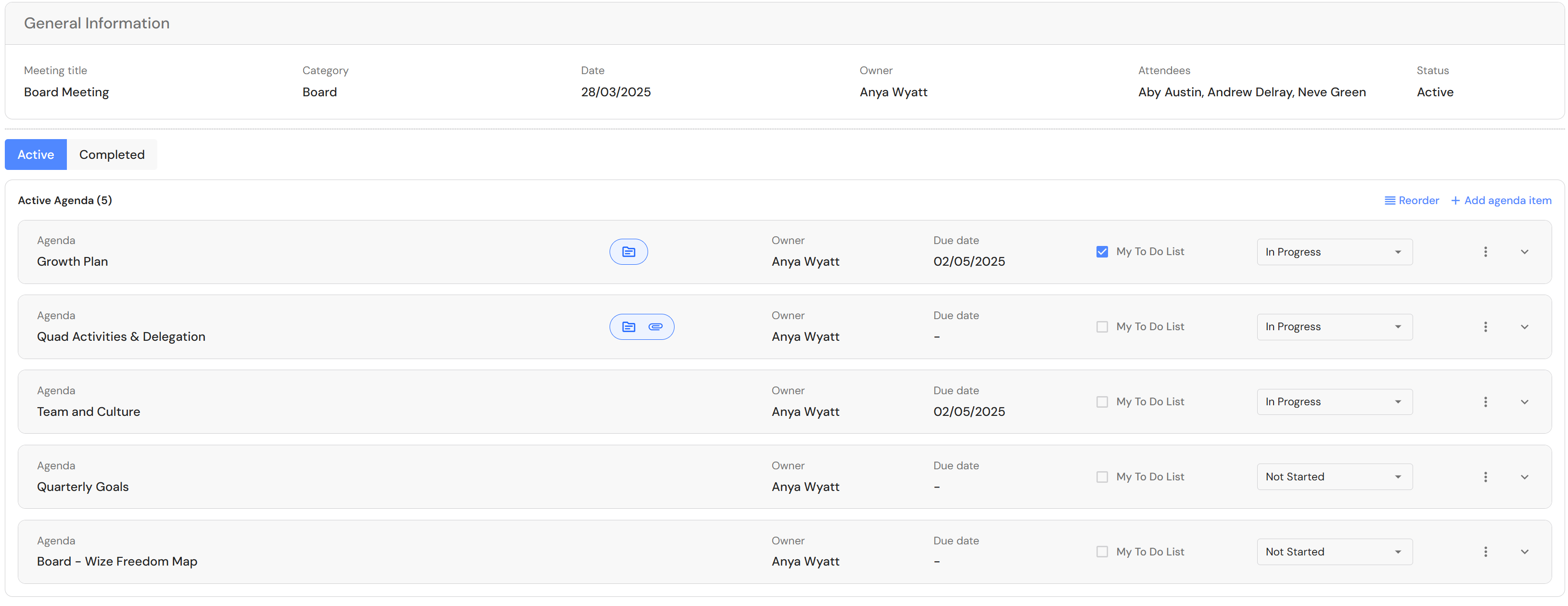This screenshot has height=606, width=1568.
Task: Open three-dot menu for Growth Plan
Action: point(1485,252)
